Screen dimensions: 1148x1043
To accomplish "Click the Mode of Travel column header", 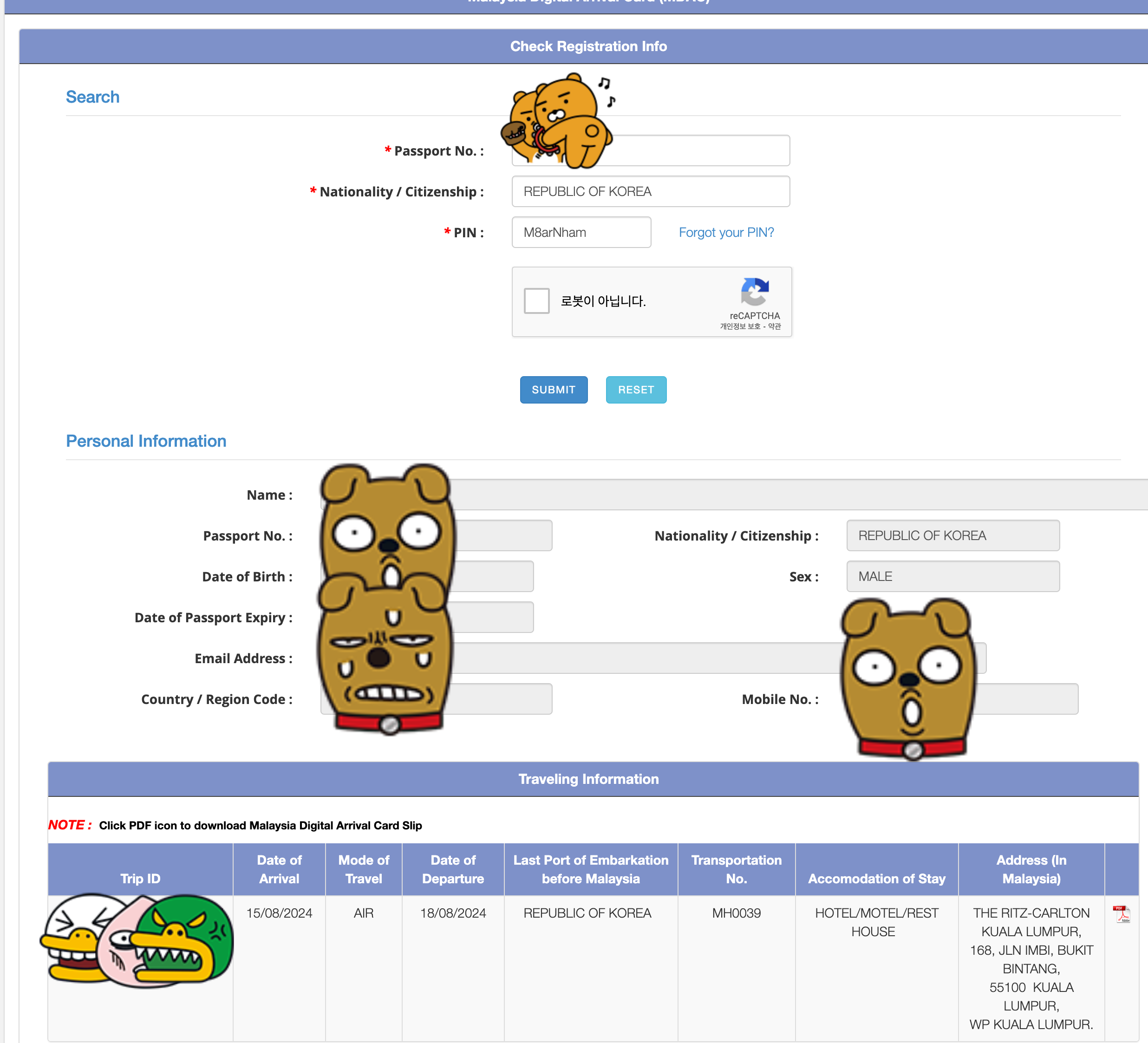I will point(363,869).
